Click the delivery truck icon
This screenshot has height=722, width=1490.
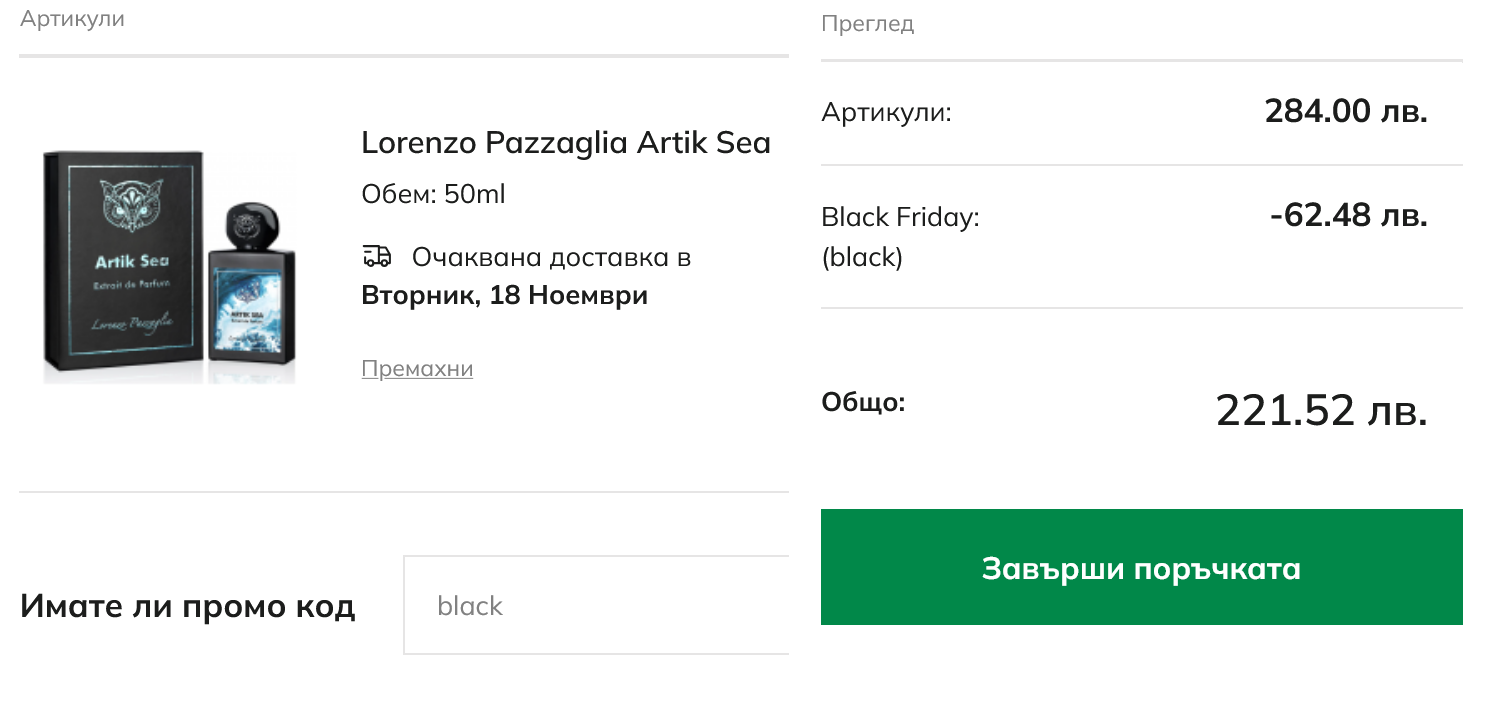click(376, 256)
